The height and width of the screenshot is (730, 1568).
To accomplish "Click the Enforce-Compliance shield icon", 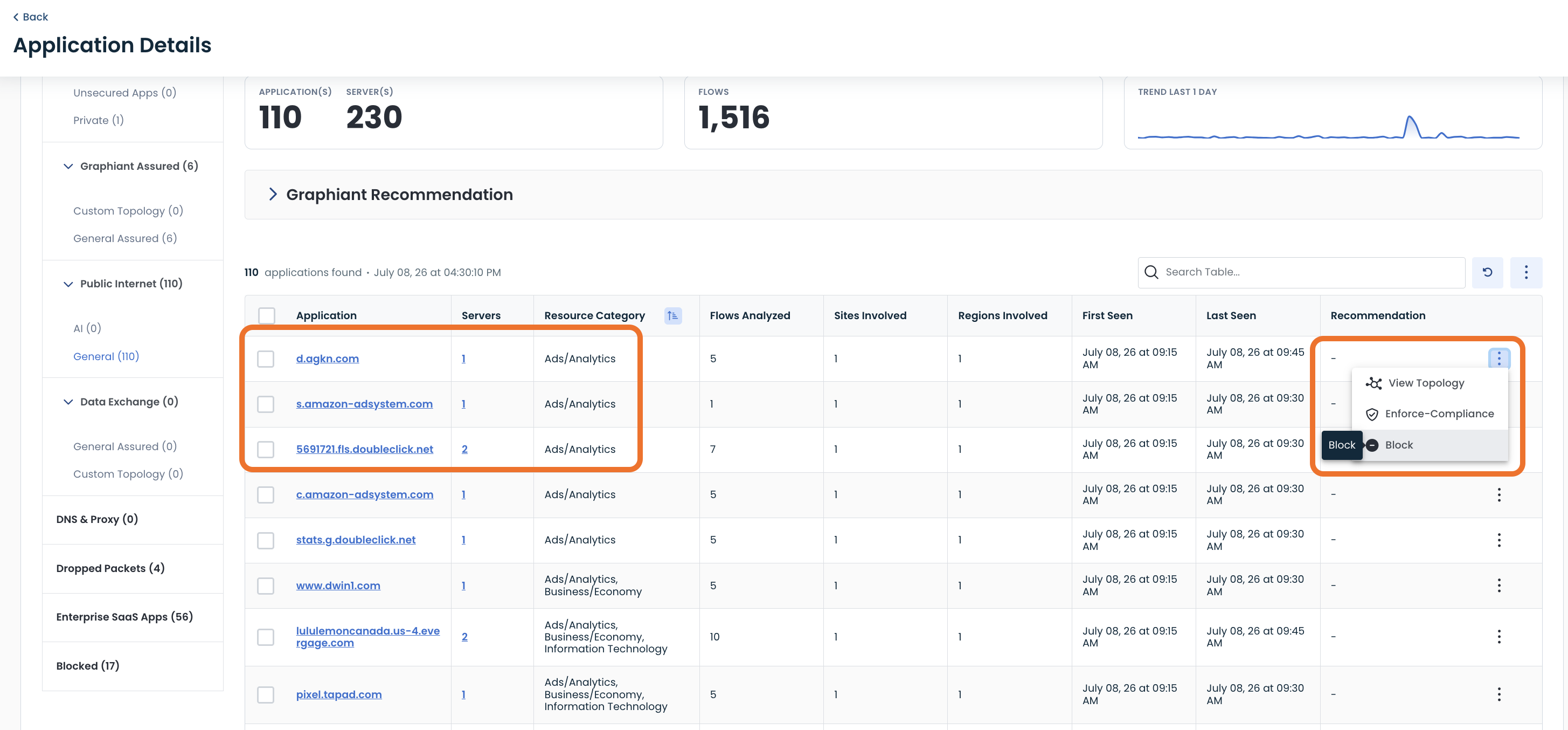I will [1372, 414].
